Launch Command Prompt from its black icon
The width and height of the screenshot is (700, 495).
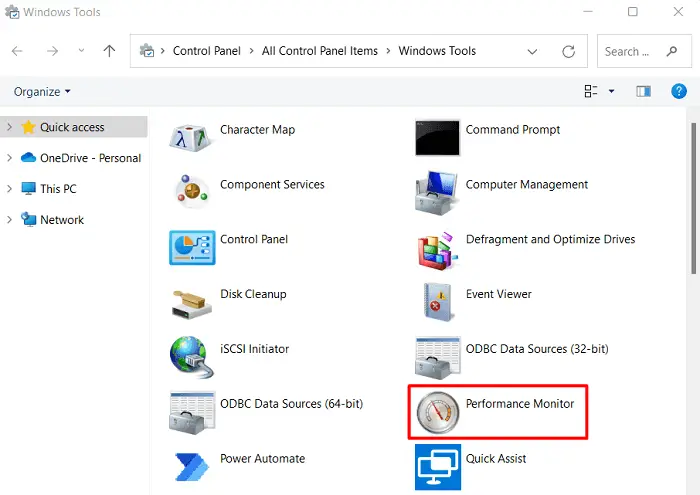click(438, 138)
